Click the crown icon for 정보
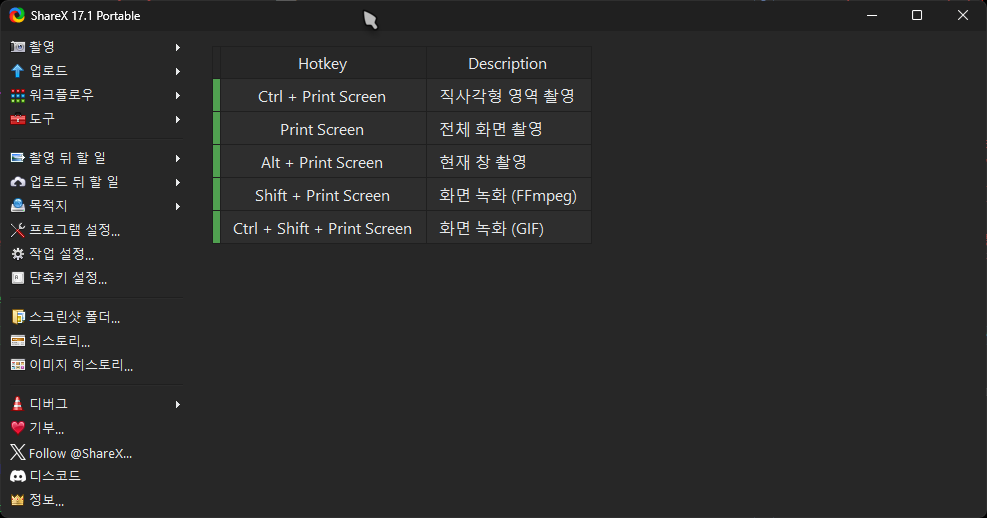The width and height of the screenshot is (987, 518). [x=18, y=500]
